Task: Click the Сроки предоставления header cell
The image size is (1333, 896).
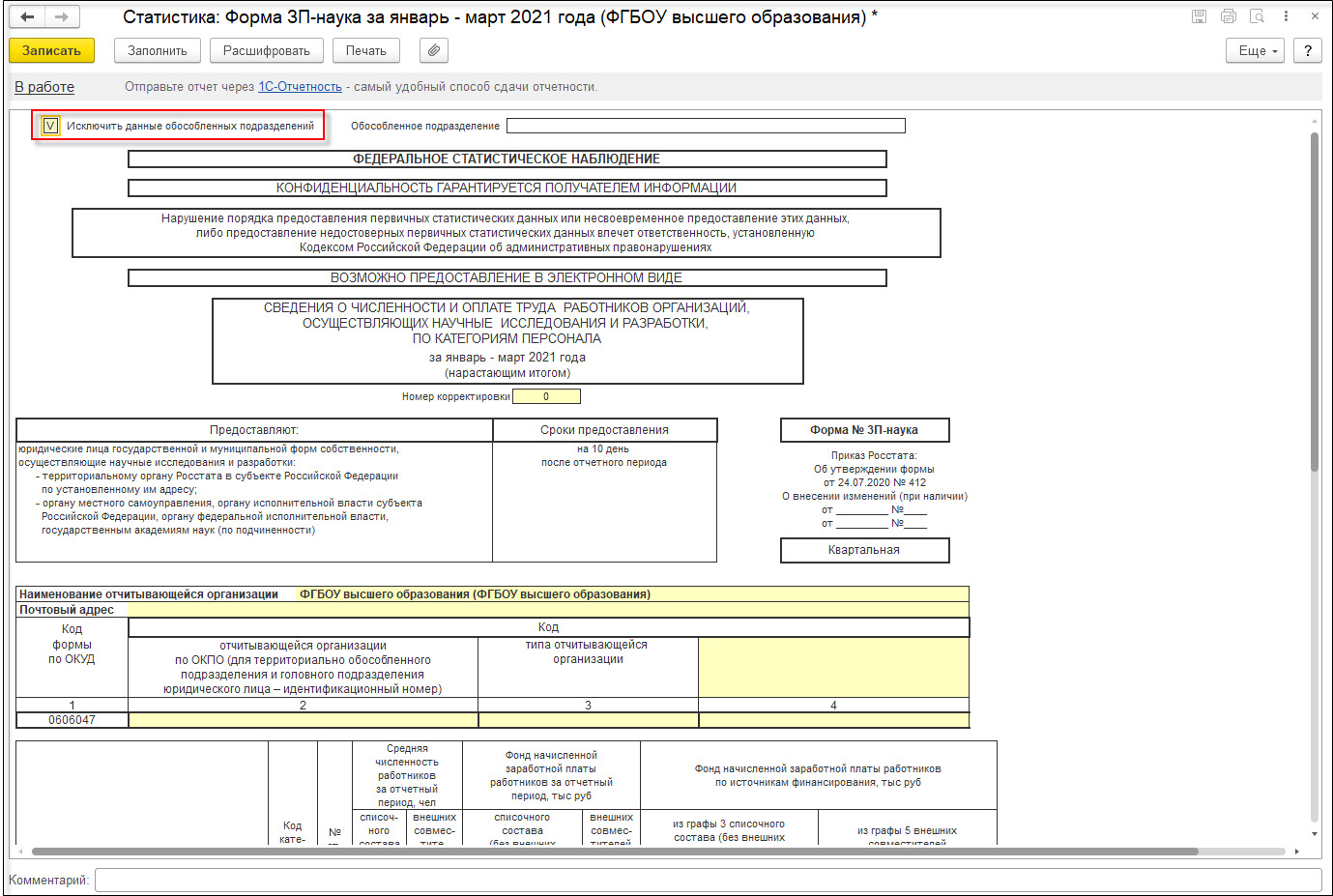Action: (604, 430)
